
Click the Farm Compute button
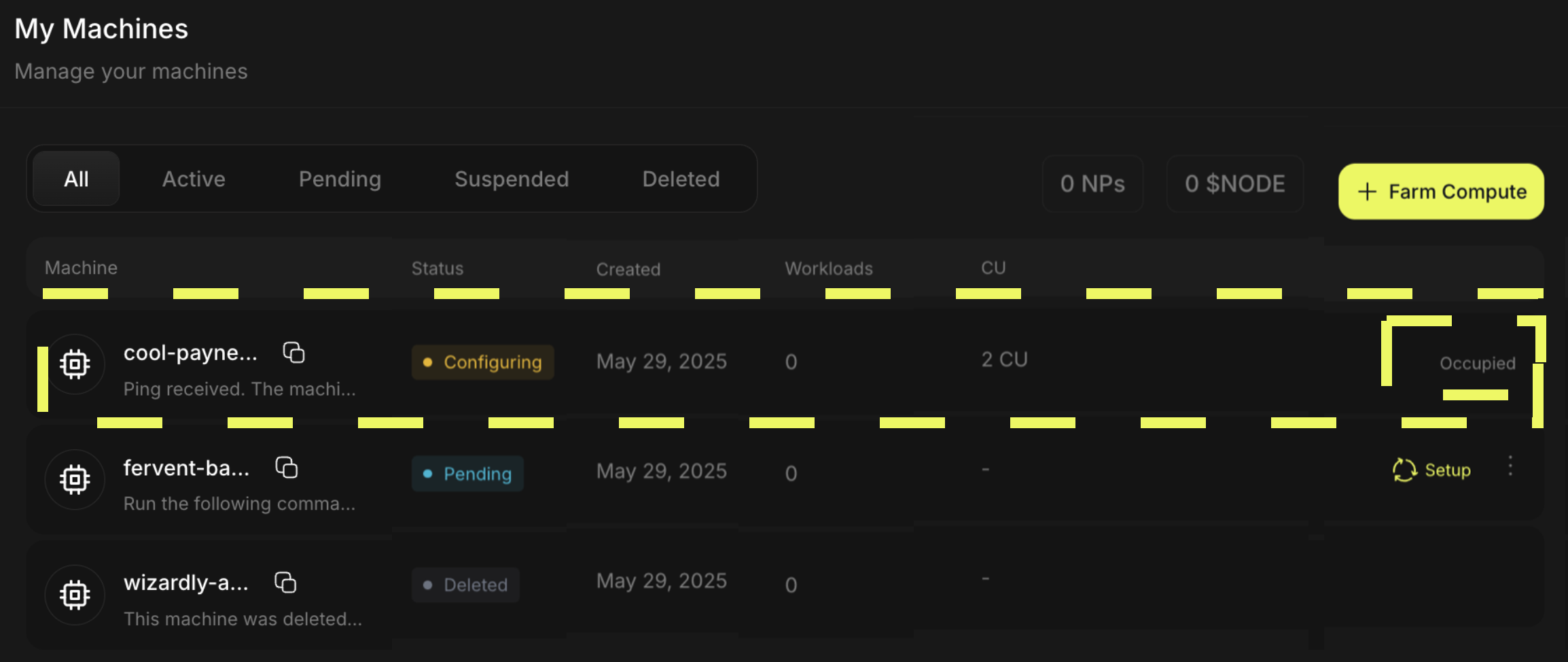point(1440,192)
